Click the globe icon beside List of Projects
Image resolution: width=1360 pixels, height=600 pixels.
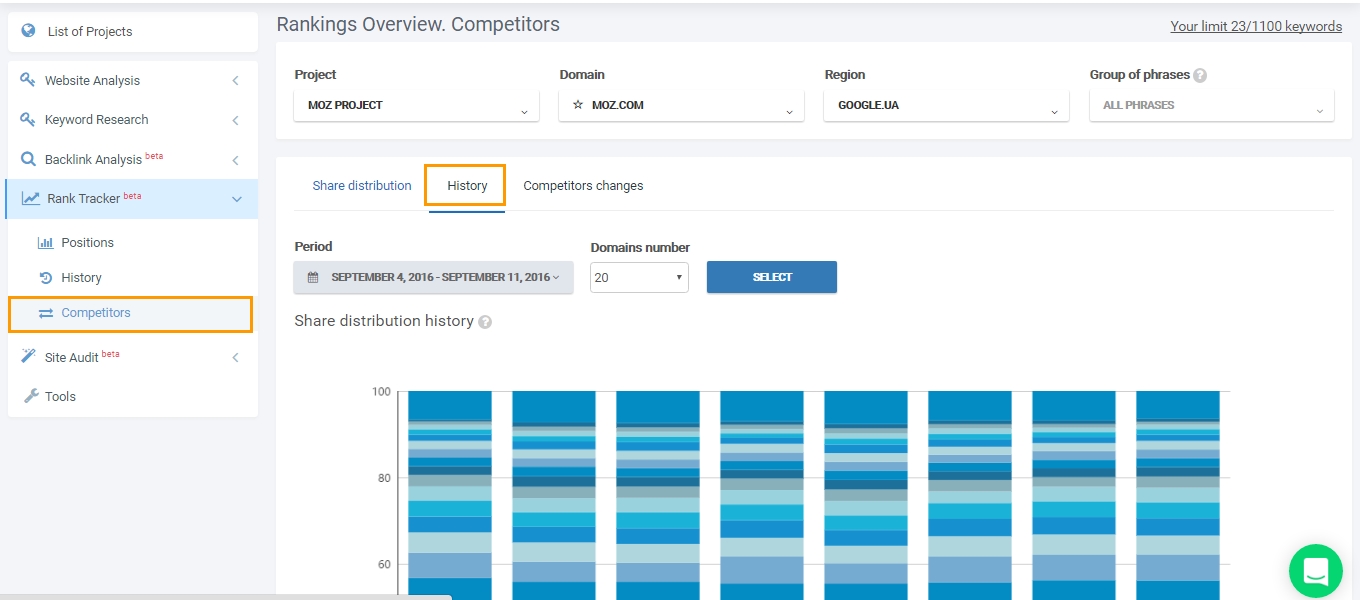point(29,31)
